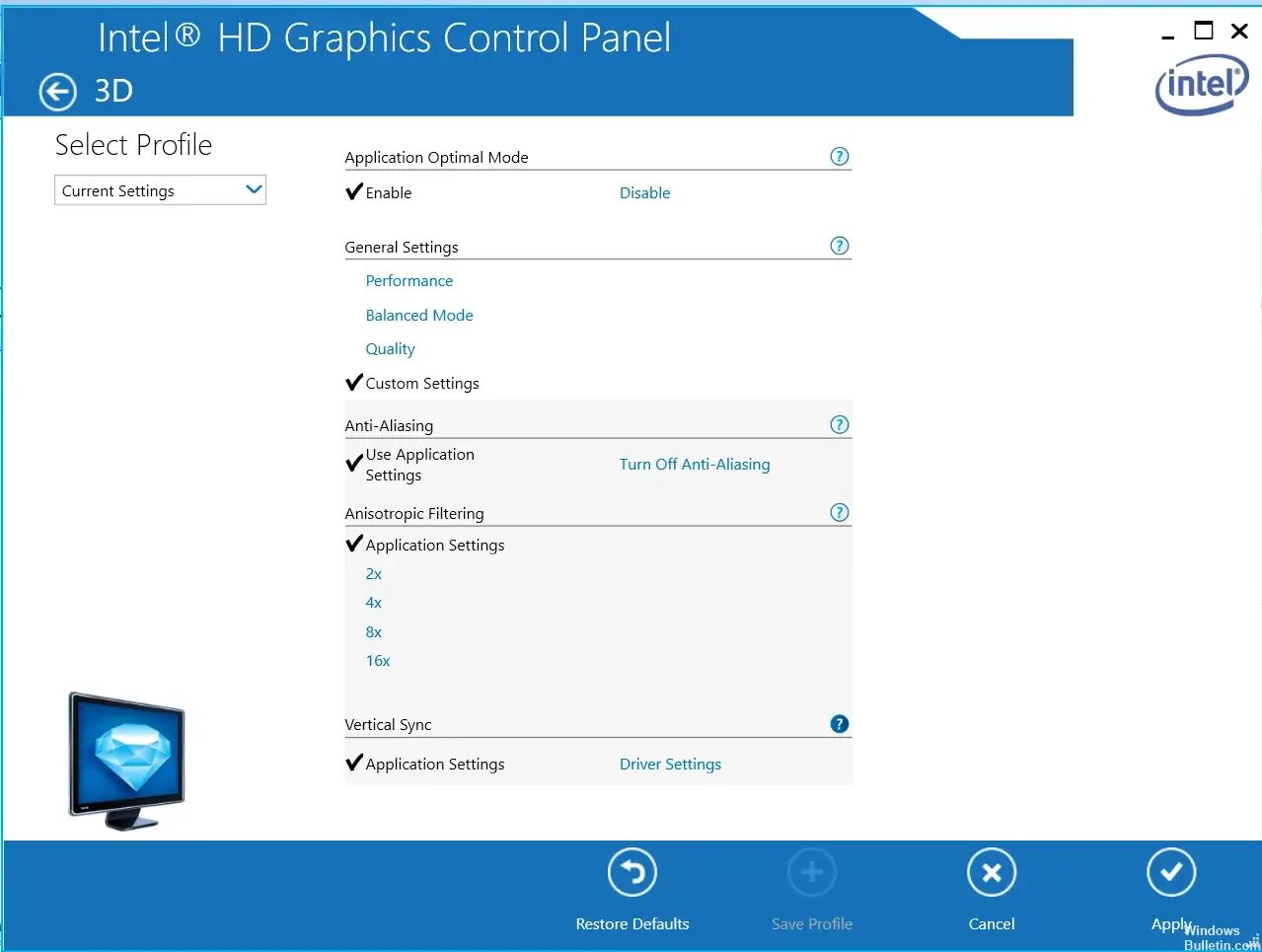
Task: Select Use Application Settings for Anti-Aliasing
Action: point(410,465)
